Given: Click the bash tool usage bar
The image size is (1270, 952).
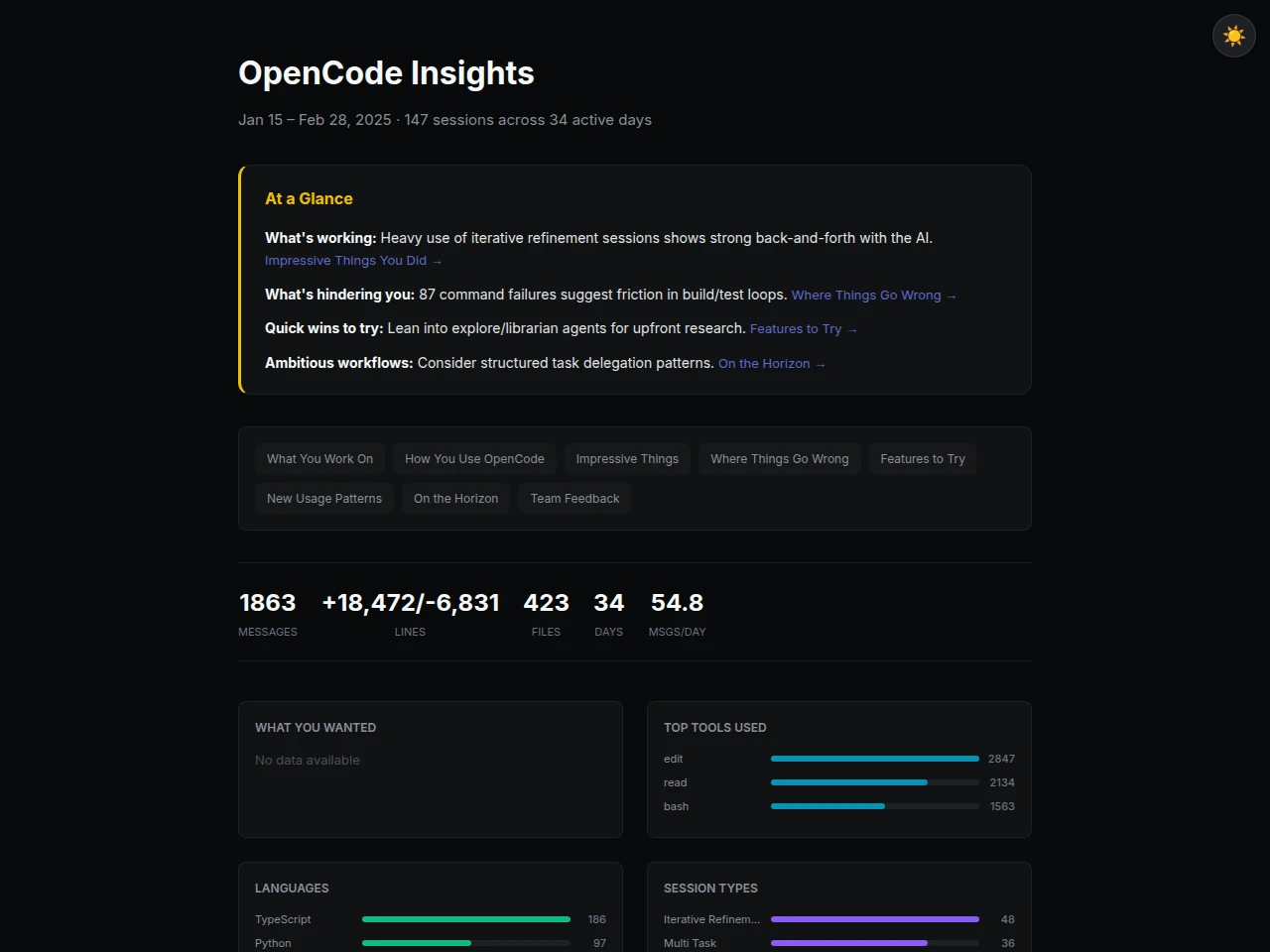Looking at the screenshot, I should tap(875, 806).
